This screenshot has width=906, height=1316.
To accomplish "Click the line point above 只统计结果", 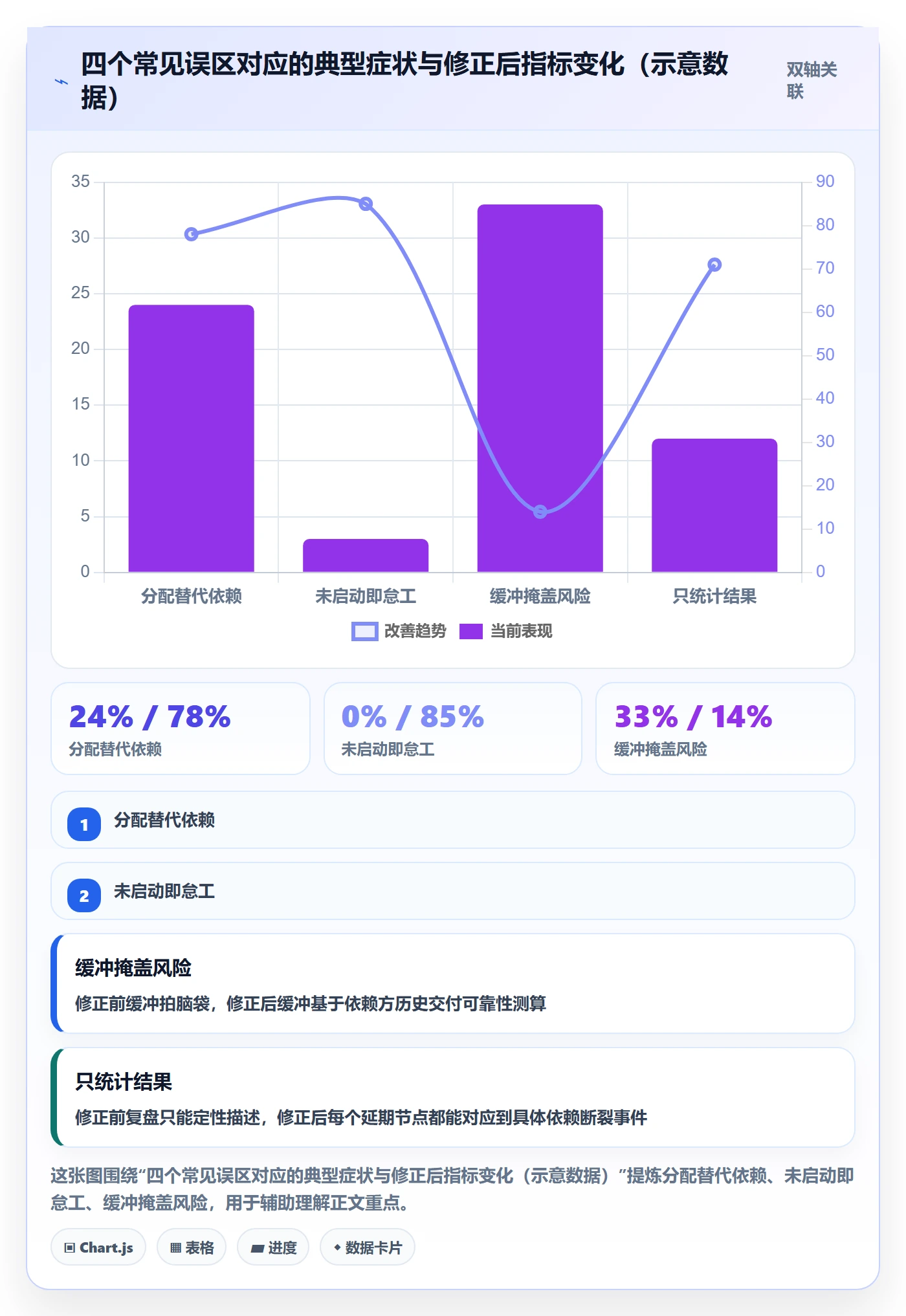I will 714,265.
